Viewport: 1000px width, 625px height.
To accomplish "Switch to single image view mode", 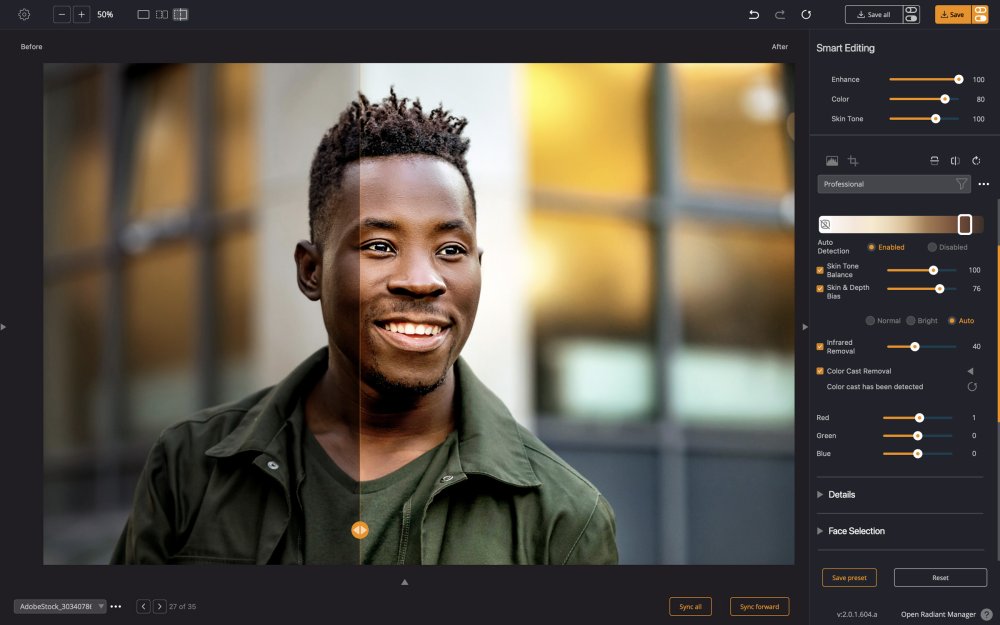I will pyautogui.click(x=143, y=15).
